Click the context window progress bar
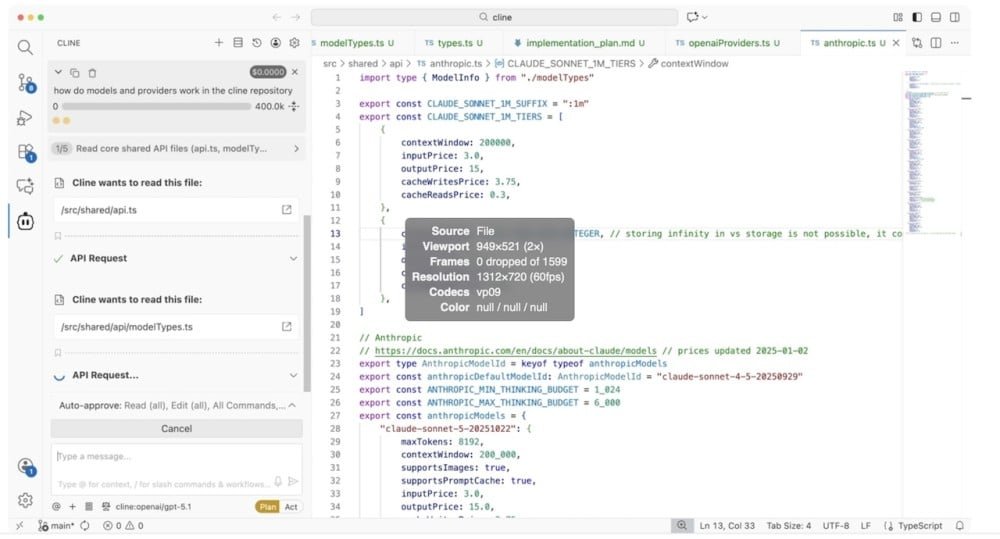The height and width of the screenshot is (539, 1000). (156, 107)
